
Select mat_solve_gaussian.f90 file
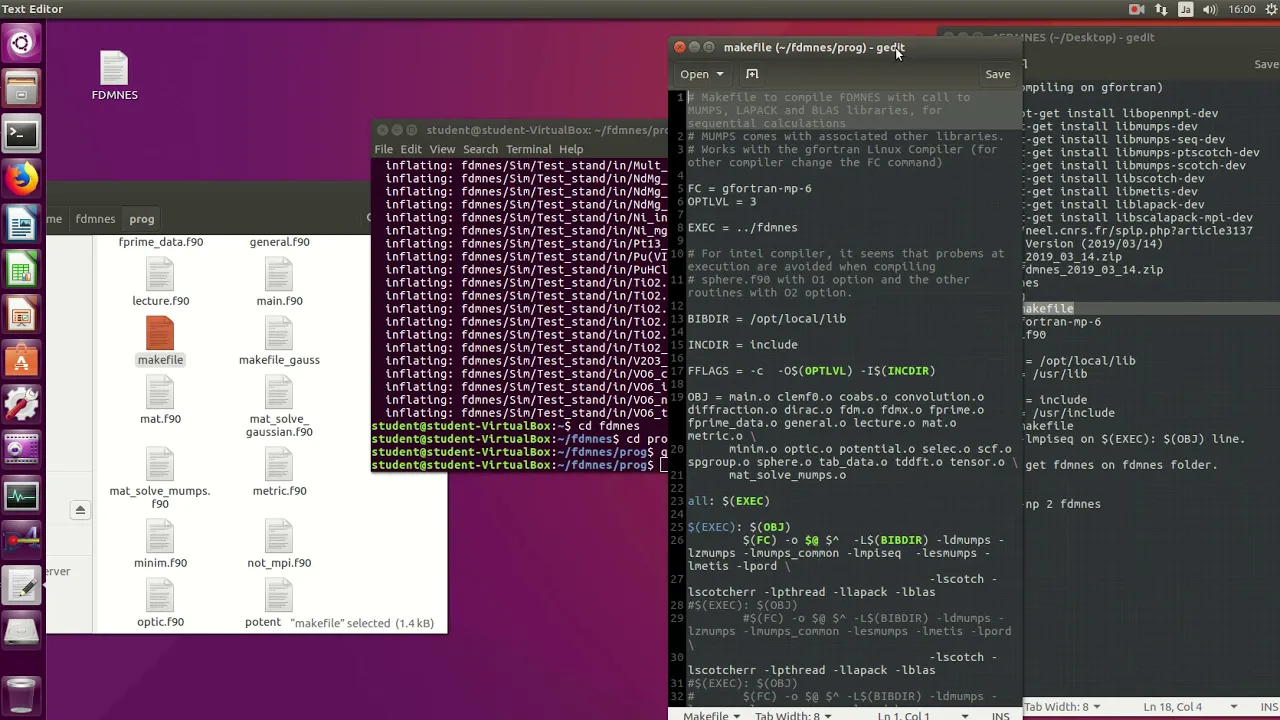[x=279, y=407]
